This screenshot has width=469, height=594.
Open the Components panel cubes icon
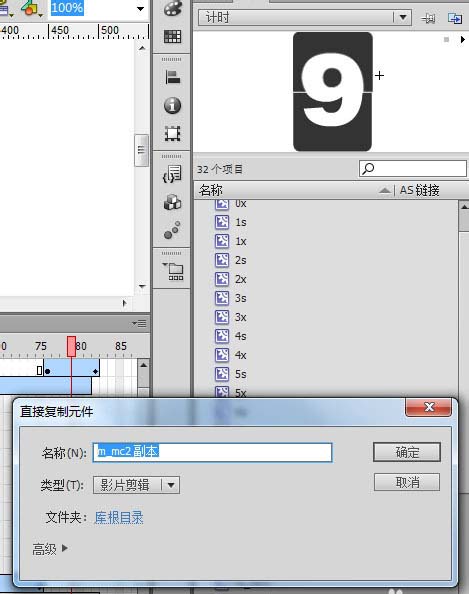pyautogui.click(x=172, y=202)
